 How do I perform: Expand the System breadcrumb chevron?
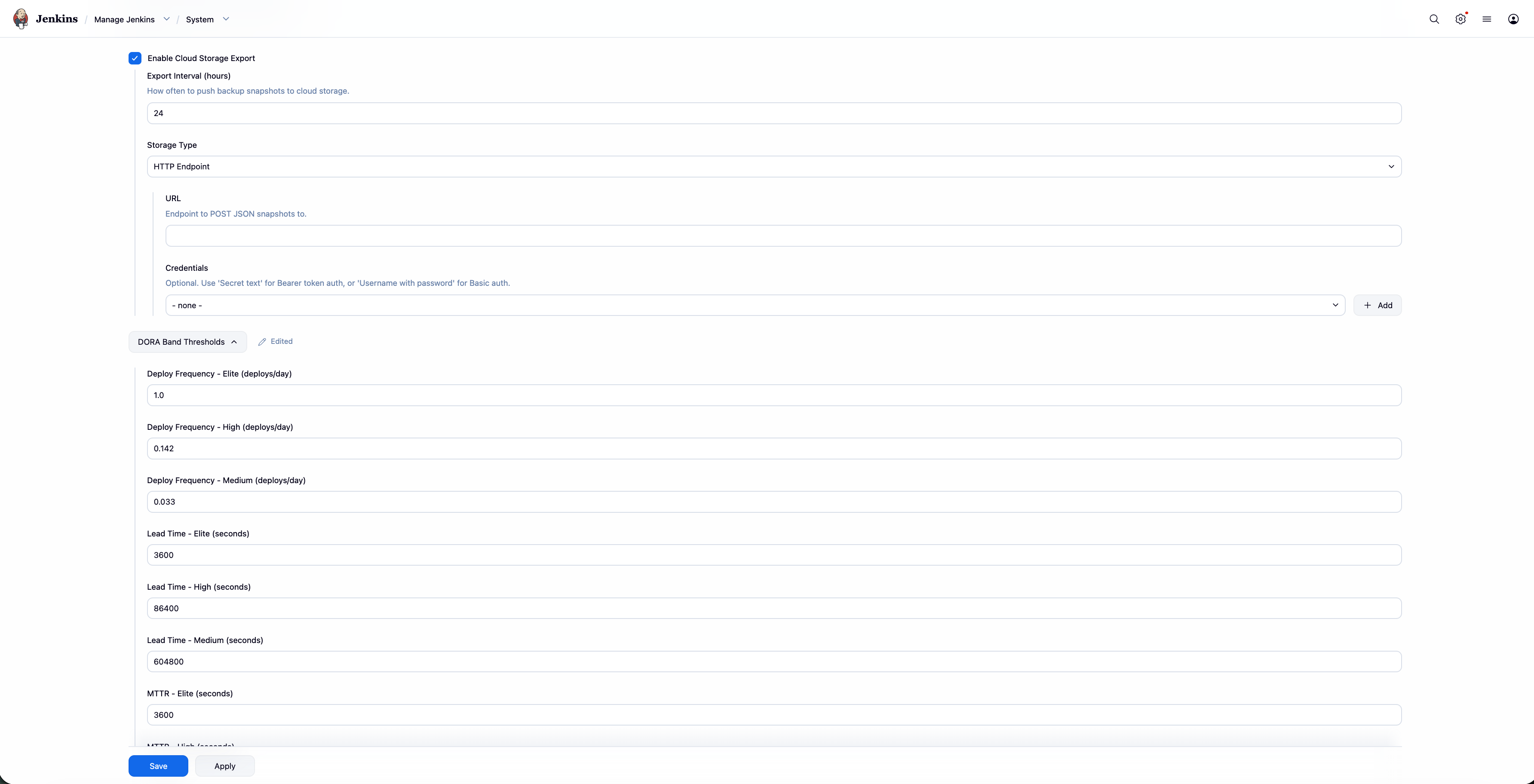[x=226, y=19]
